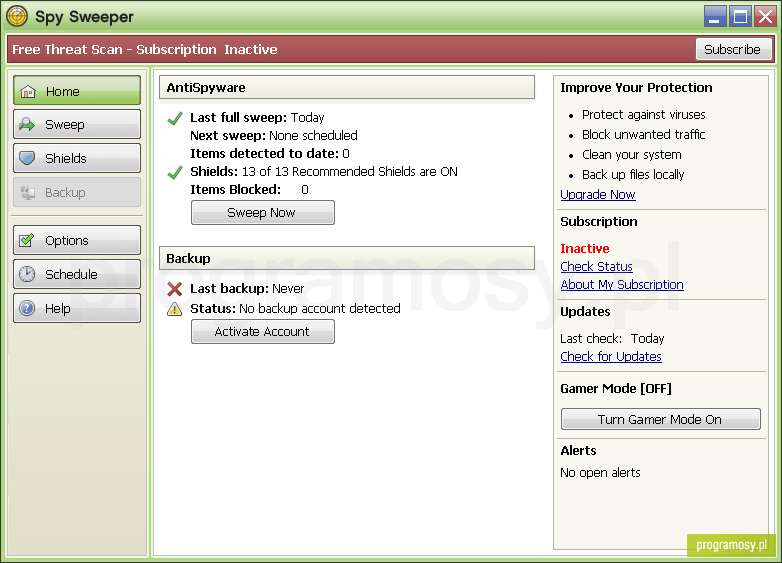
Task: Turn Gamer Mode On
Action: click(x=660, y=419)
